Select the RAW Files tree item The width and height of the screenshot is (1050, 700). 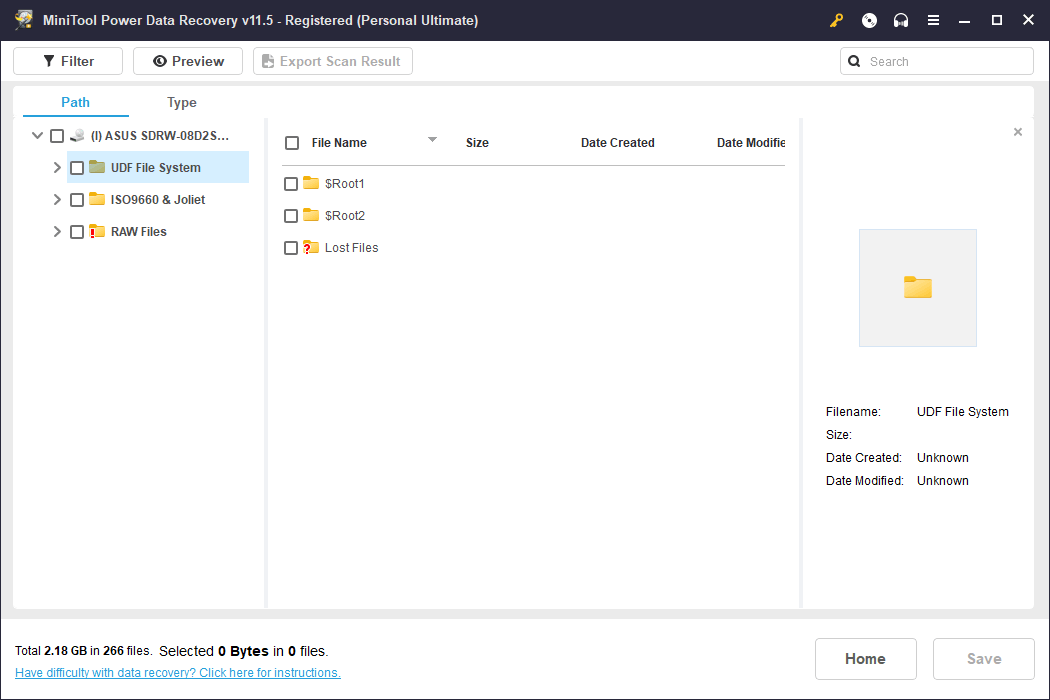[139, 232]
